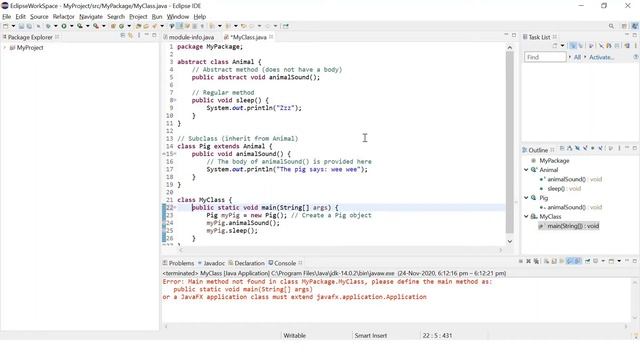
Task: Click the Save All toolbar icon
Action: 29,26
